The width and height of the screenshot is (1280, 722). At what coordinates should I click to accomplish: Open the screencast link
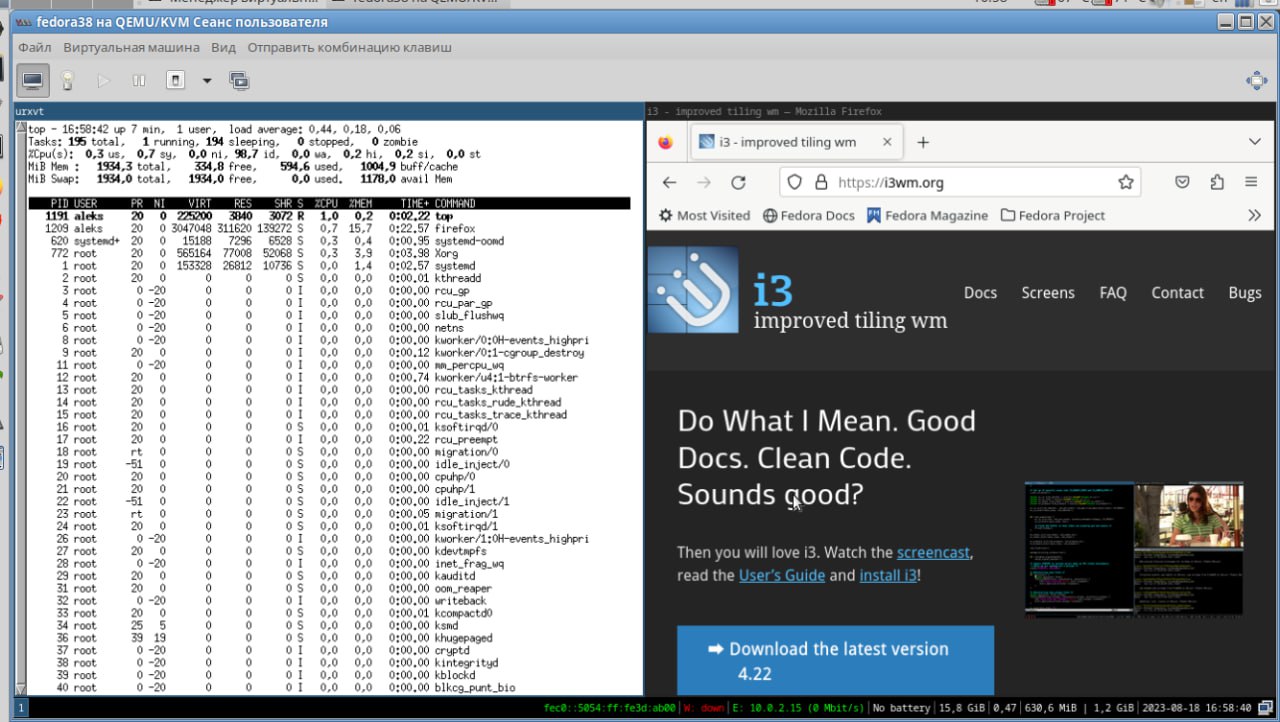[934, 552]
